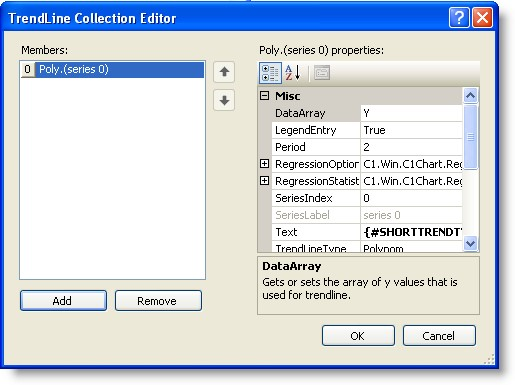Move selected member down with arrow
Viewport: 515px width, 385px height.
pos(224,100)
